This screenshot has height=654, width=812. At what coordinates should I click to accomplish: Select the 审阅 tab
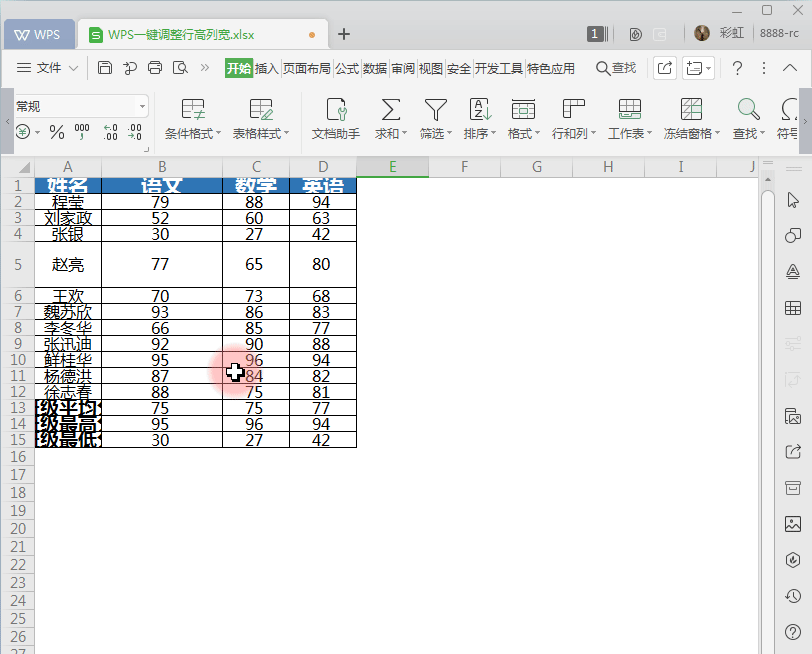click(x=403, y=68)
